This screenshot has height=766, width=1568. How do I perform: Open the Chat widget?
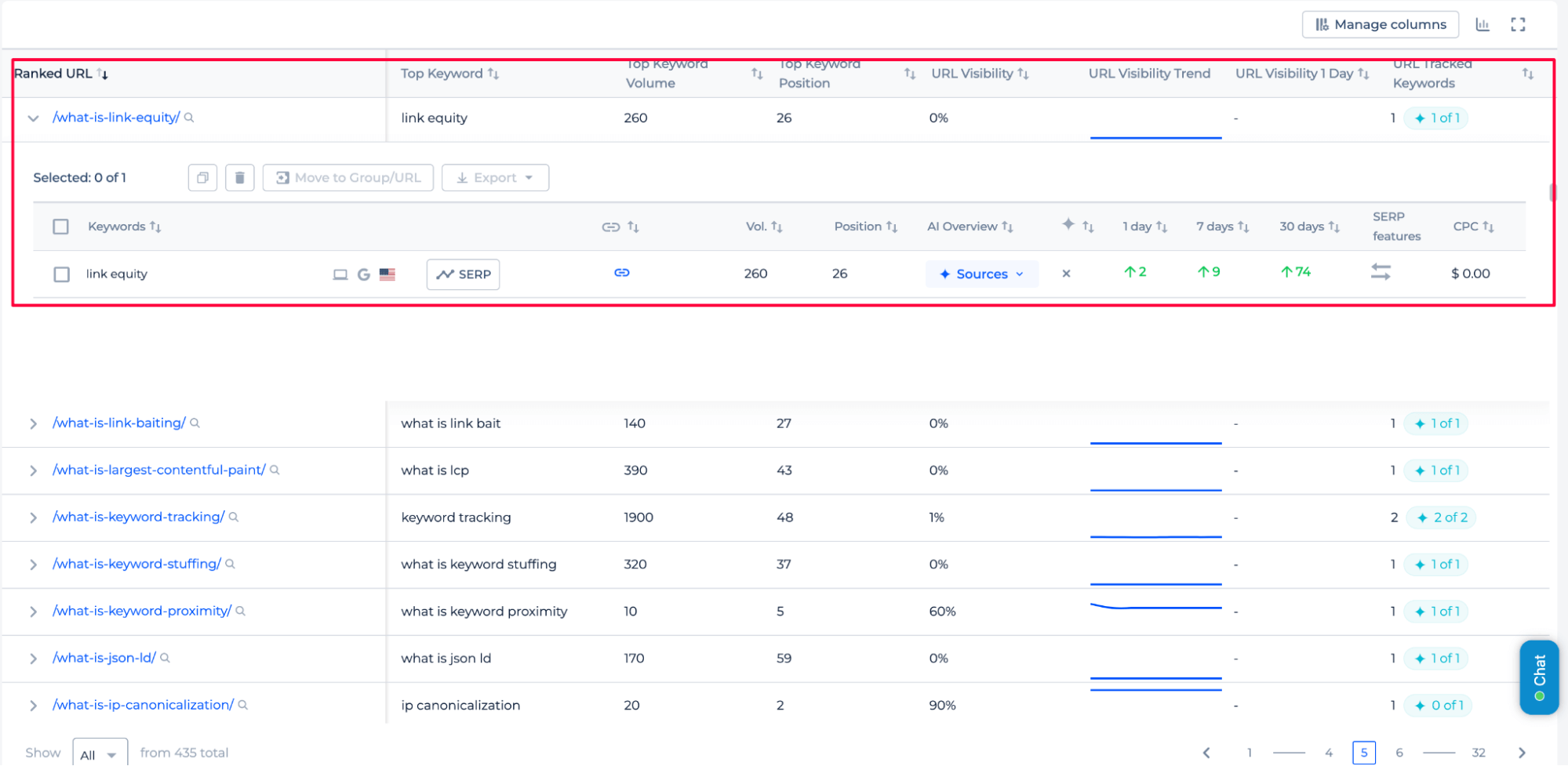tap(1538, 677)
